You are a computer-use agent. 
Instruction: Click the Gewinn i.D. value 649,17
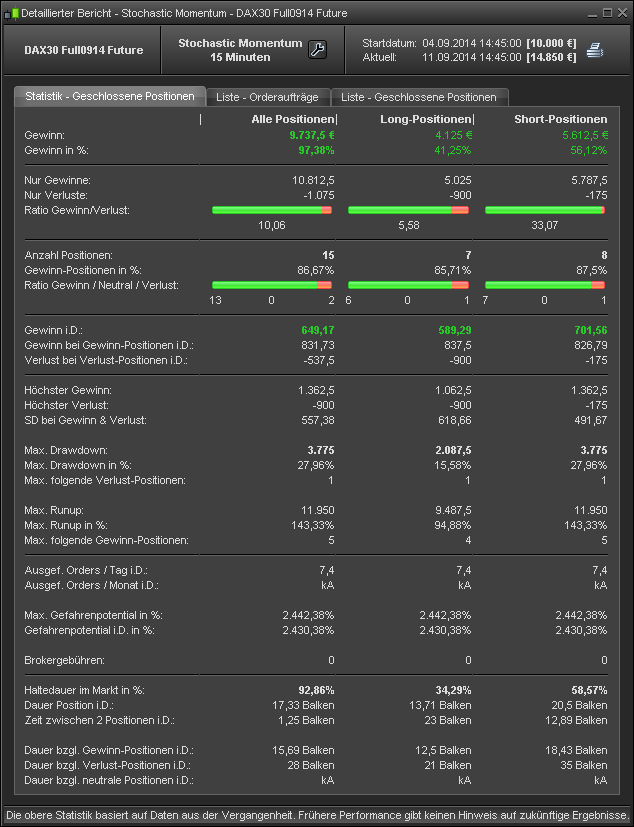pos(318,330)
